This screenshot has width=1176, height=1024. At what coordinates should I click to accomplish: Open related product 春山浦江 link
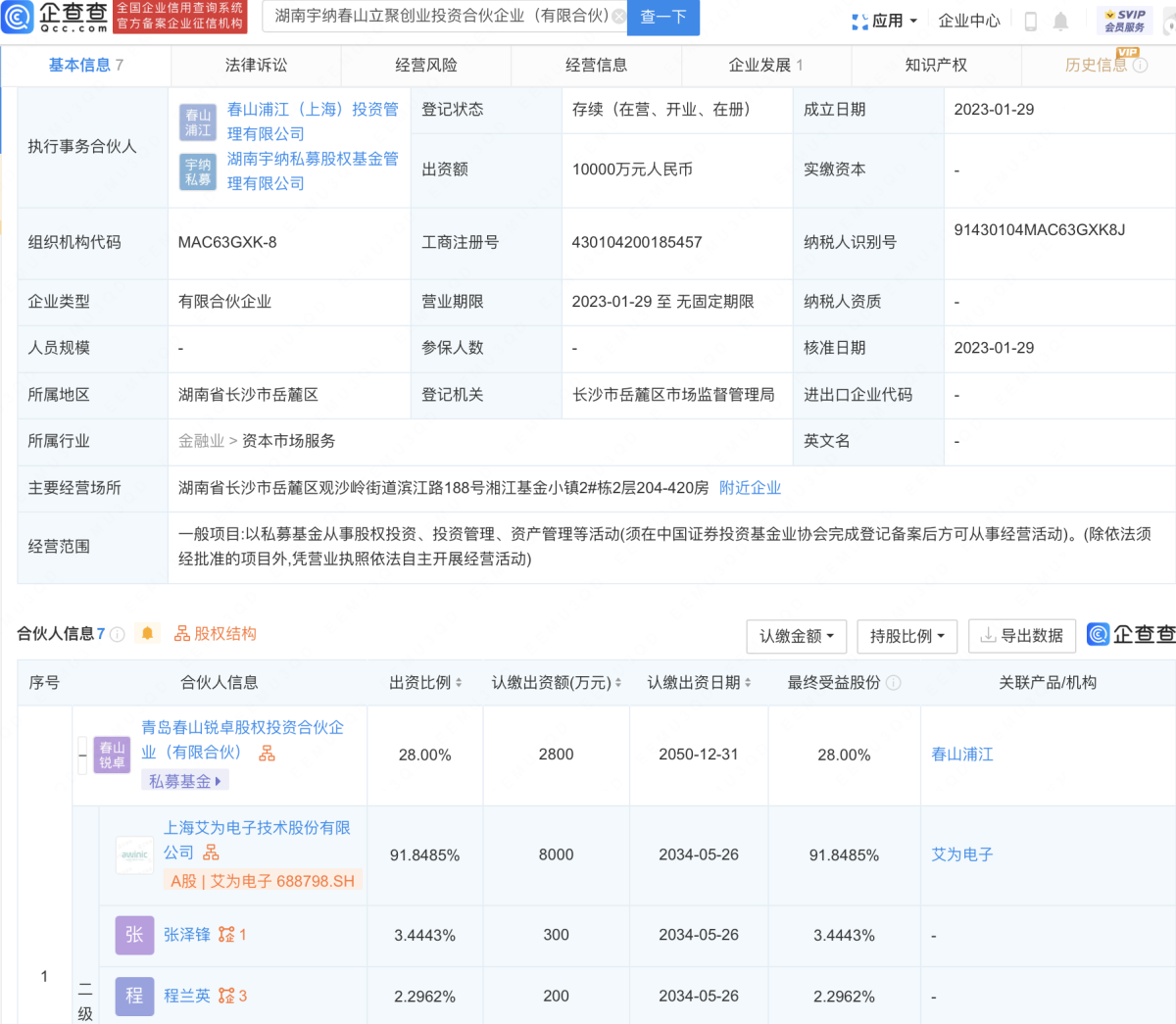[961, 755]
